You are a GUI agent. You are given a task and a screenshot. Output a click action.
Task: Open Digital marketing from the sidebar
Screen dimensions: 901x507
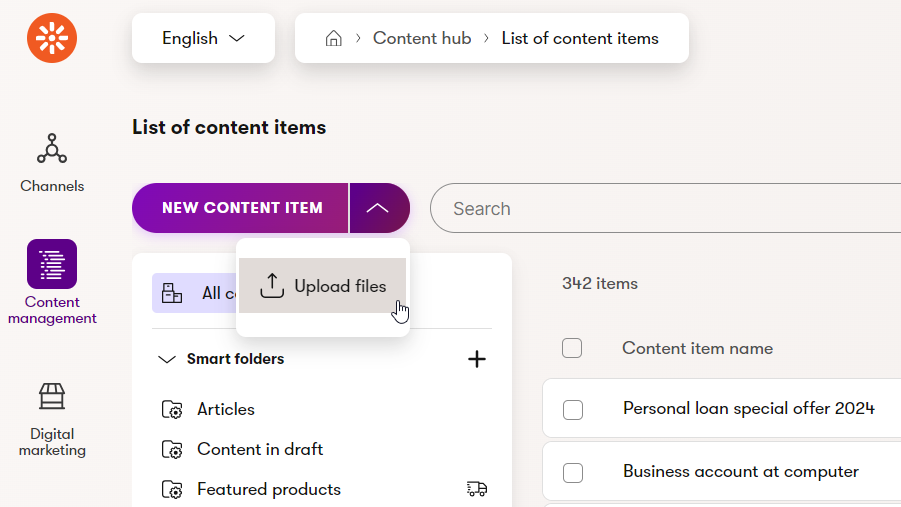click(52, 418)
